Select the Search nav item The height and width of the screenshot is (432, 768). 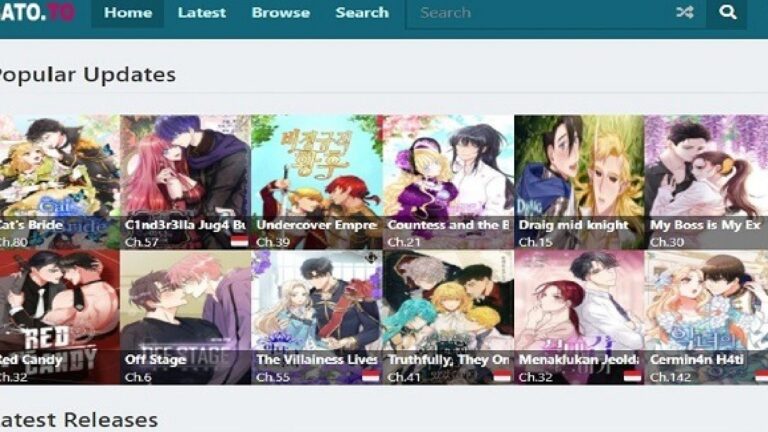coord(362,13)
